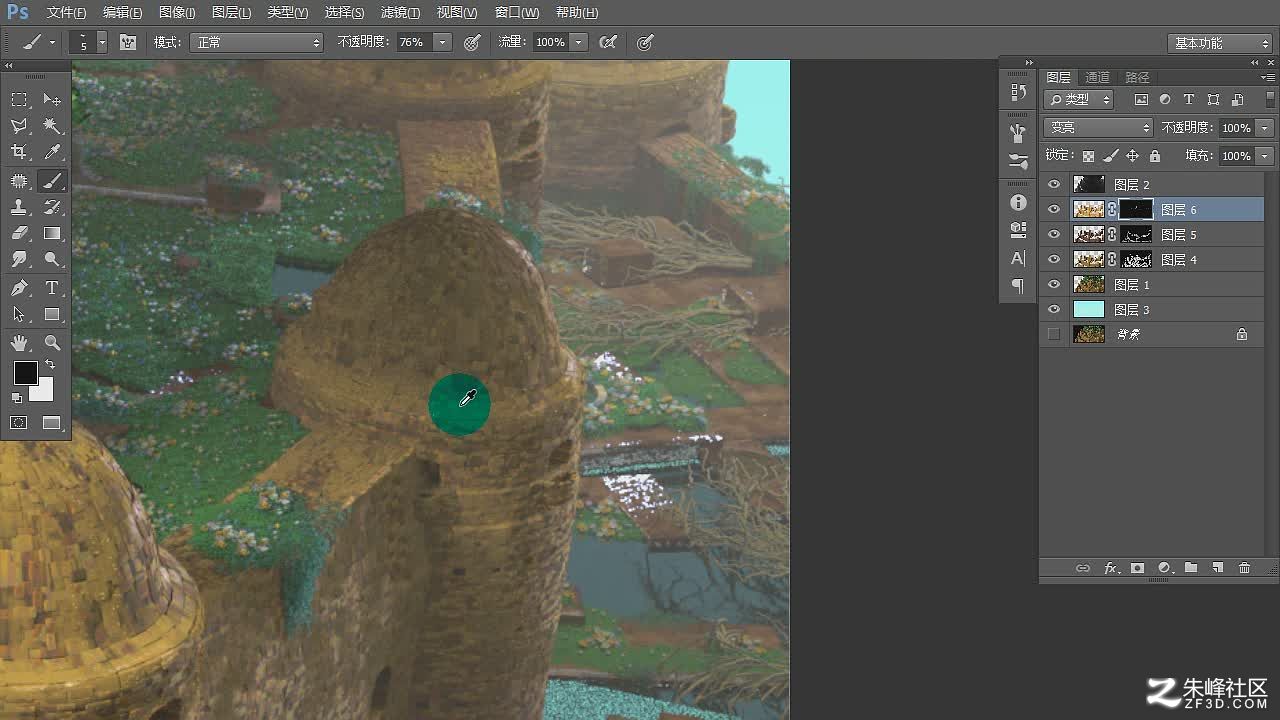
Task: Enable airbrush-style build-up
Action: [607, 42]
